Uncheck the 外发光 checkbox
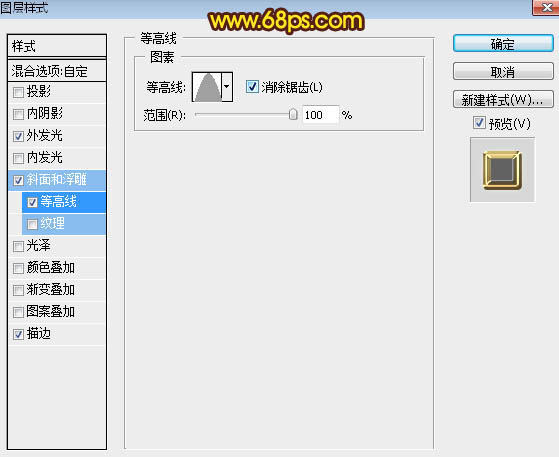 click(18, 137)
